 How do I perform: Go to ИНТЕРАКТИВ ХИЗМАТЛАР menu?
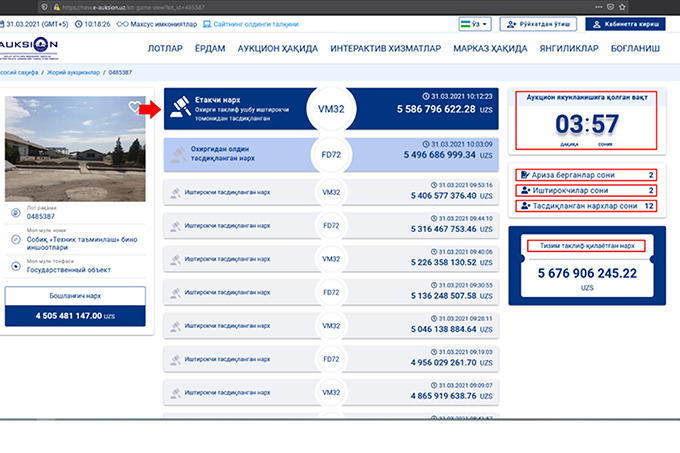click(387, 48)
